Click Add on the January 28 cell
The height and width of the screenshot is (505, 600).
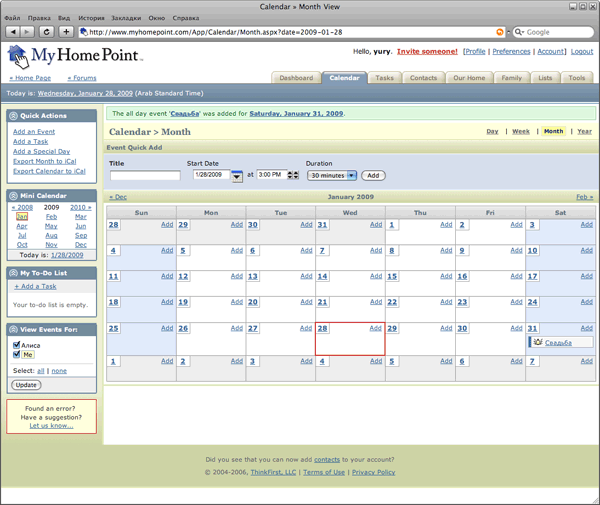[376, 328]
